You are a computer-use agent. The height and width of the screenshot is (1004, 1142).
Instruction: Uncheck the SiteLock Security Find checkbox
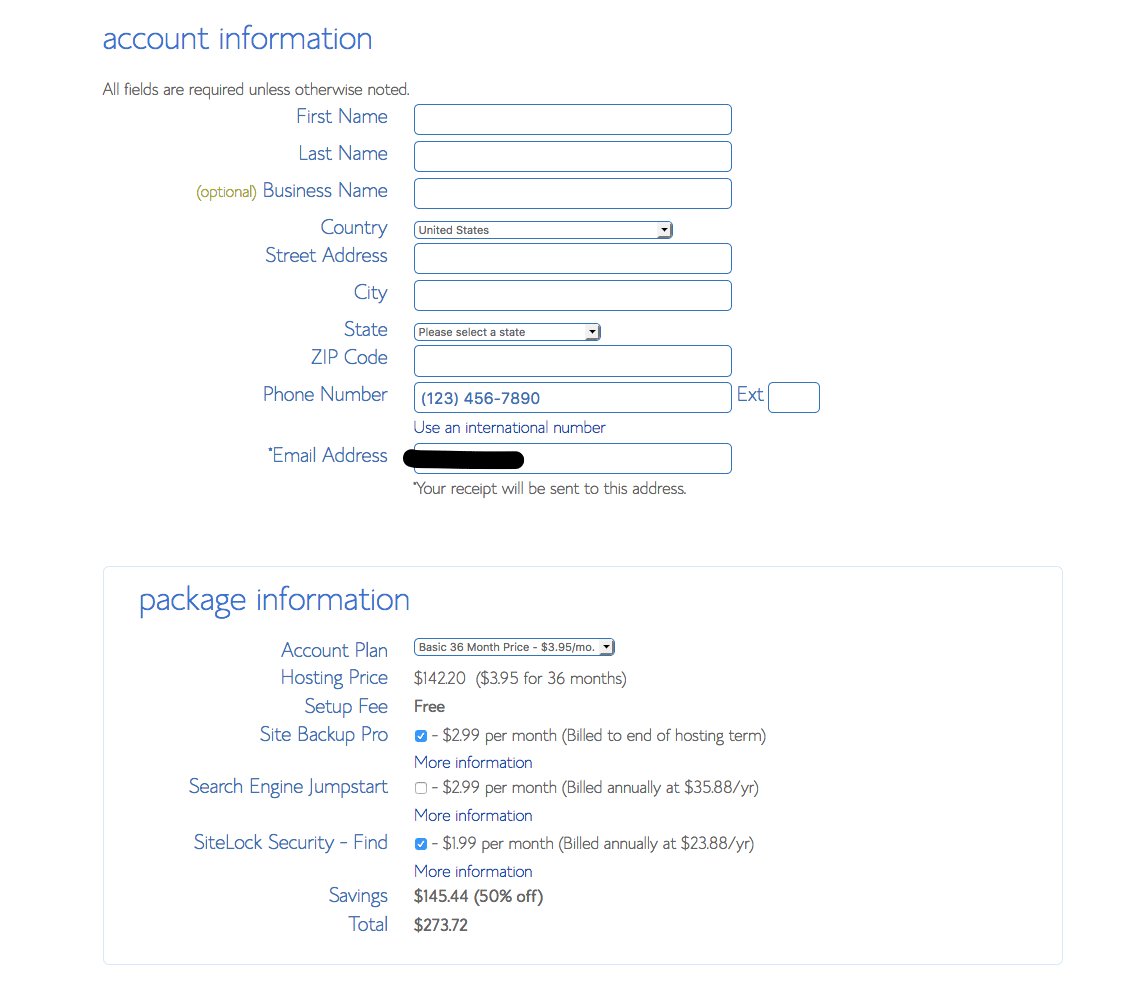421,844
